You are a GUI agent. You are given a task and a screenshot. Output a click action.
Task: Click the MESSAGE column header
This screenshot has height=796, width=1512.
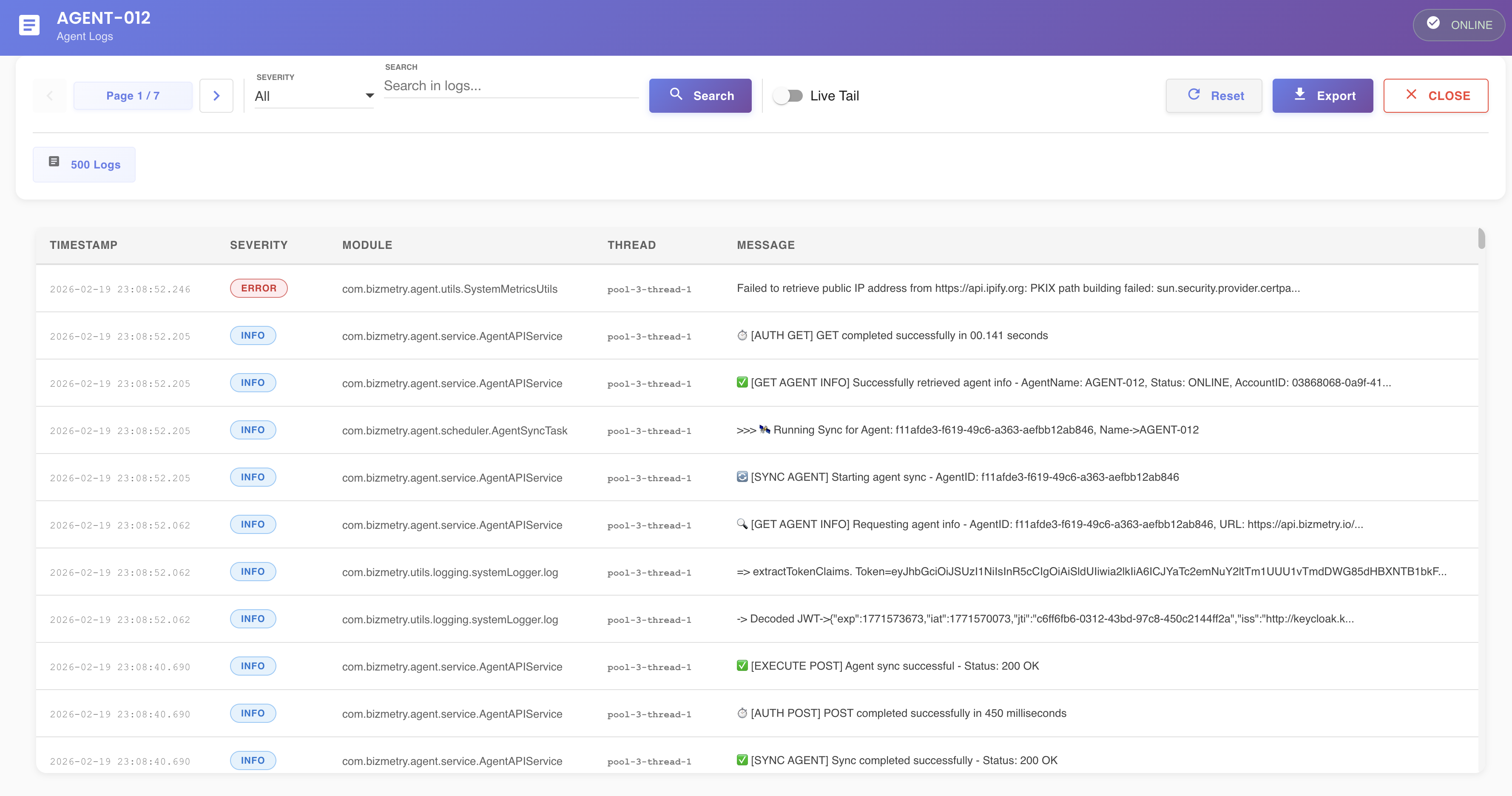[x=765, y=245]
